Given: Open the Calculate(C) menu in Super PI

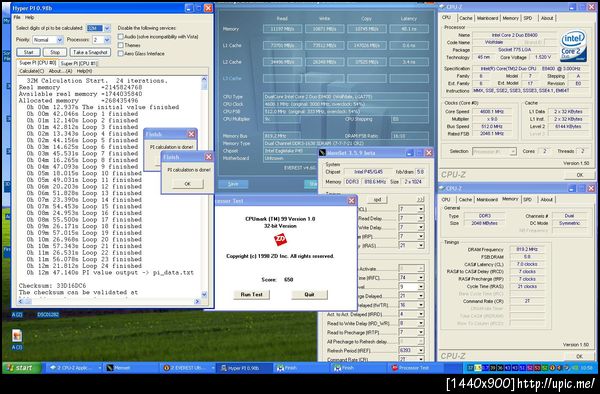Looking at the screenshot, I should tap(31, 71).
